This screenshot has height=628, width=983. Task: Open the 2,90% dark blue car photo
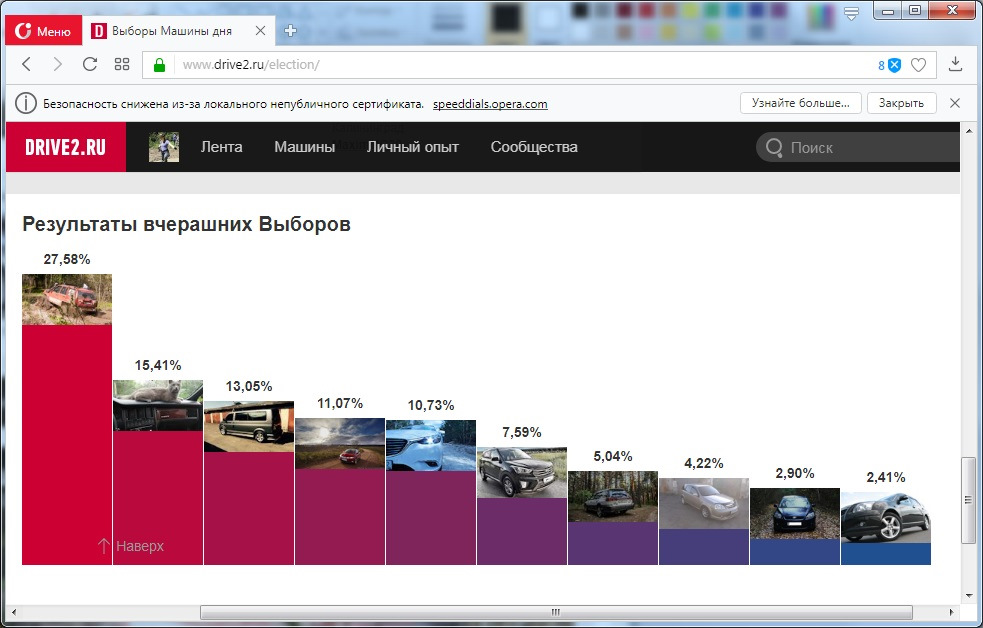[x=795, y=513]
